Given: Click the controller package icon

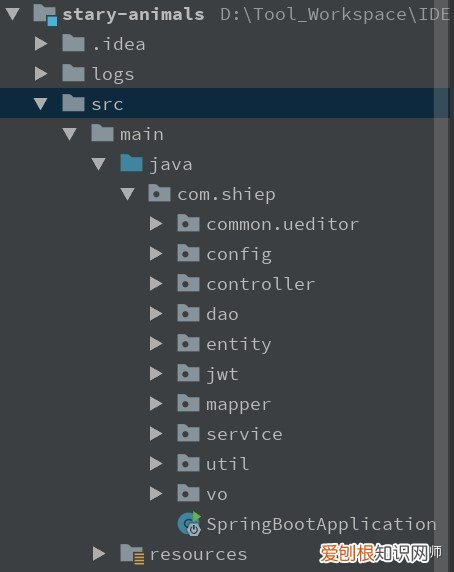Looking at the screenshot, I should [x=188, y=283].
